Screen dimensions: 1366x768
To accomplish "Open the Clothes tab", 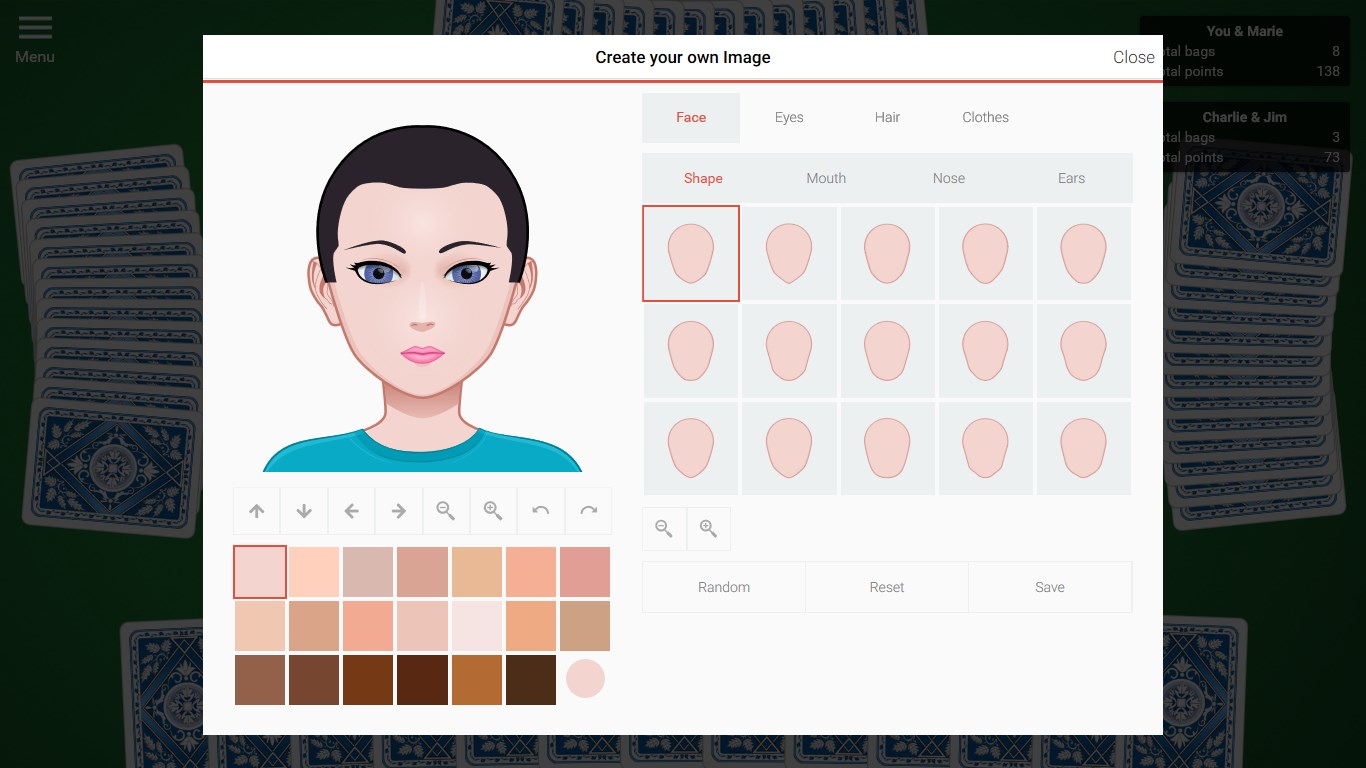I will click(985, 117).
